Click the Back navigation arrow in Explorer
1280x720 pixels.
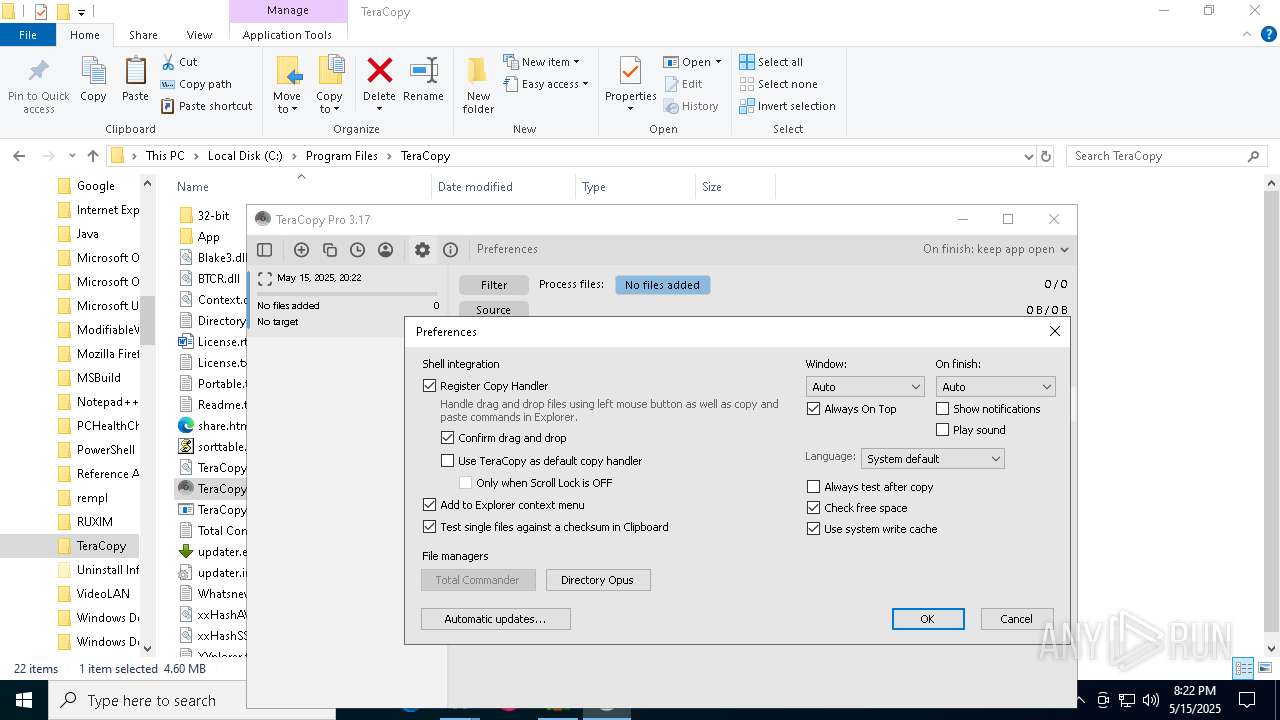coord(19,156)
